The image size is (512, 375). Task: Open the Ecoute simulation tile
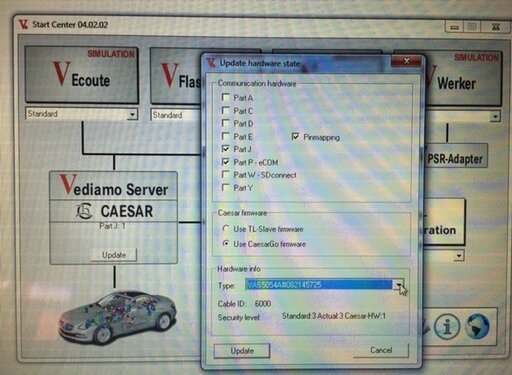point(82,75)
